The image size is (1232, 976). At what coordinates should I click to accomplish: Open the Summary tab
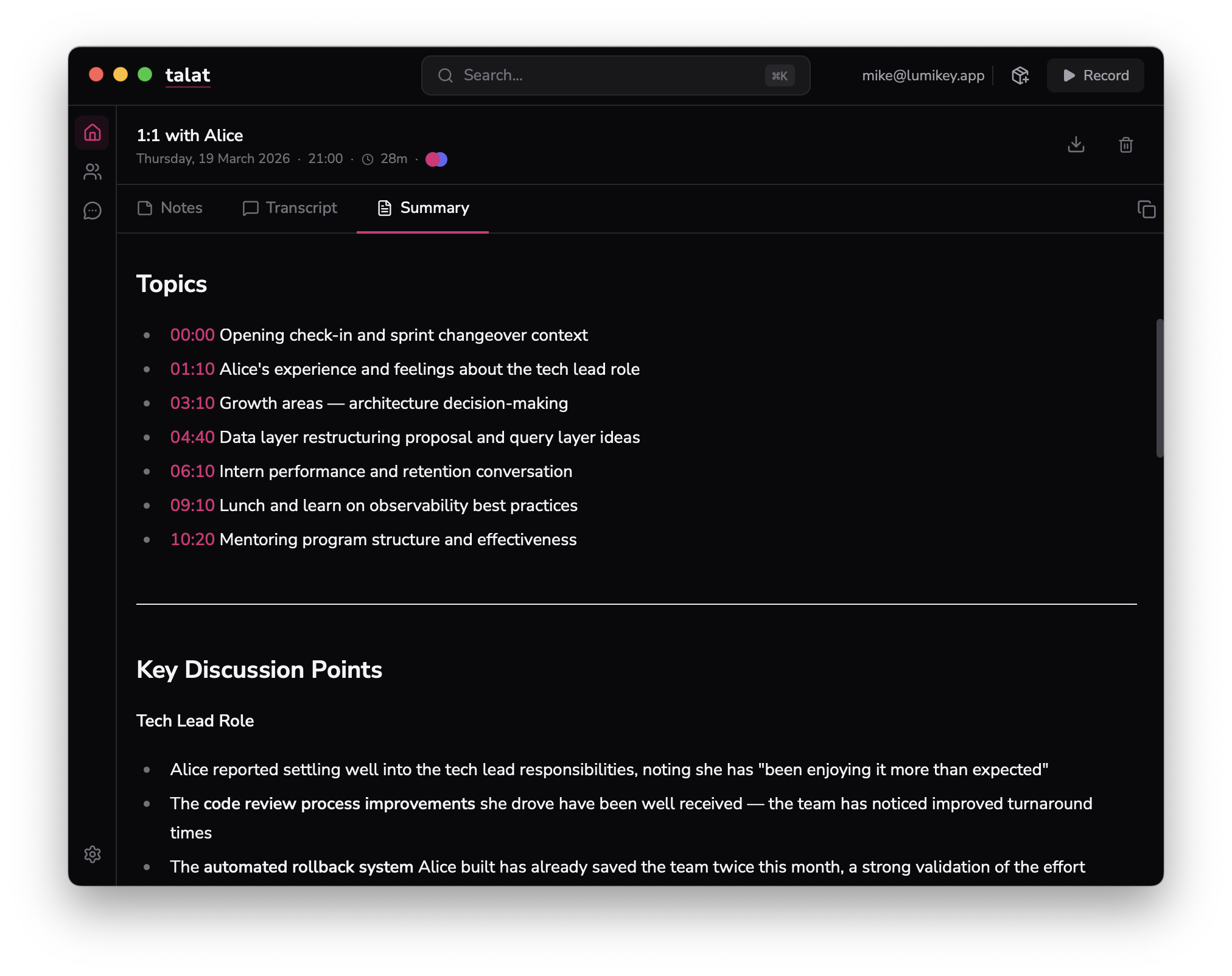pos(434,207)
